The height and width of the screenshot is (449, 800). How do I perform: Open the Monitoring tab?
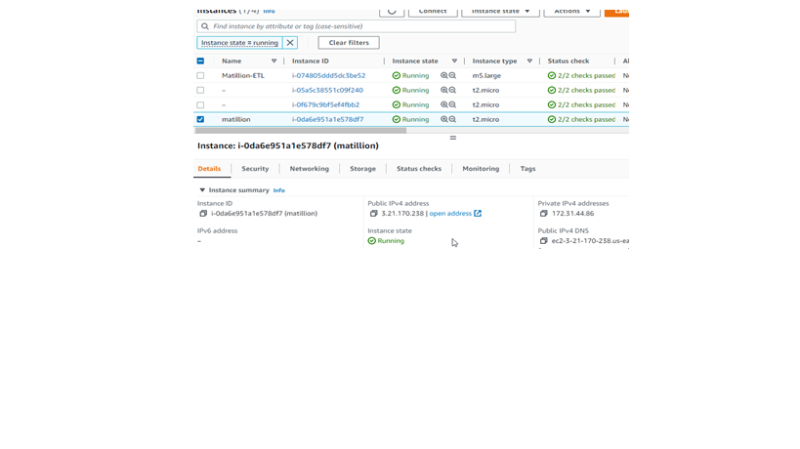480,169
